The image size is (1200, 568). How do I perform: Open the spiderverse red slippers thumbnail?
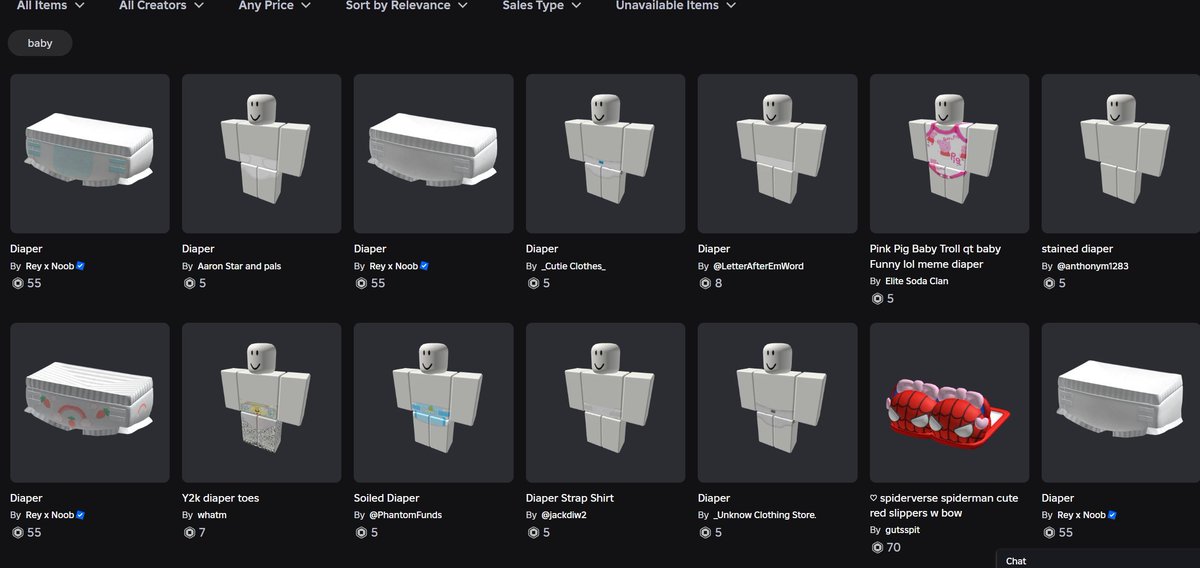click(950, 402)
